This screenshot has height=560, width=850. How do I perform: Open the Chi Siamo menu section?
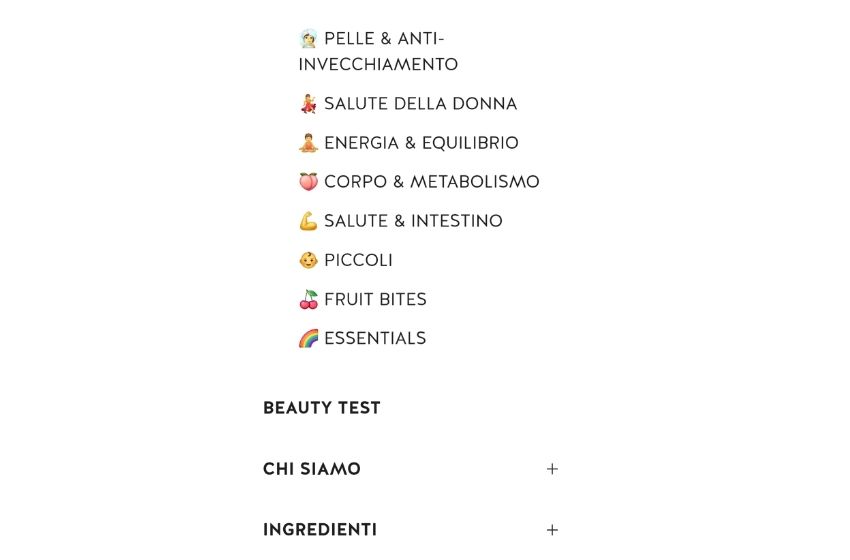click(312, 469)
